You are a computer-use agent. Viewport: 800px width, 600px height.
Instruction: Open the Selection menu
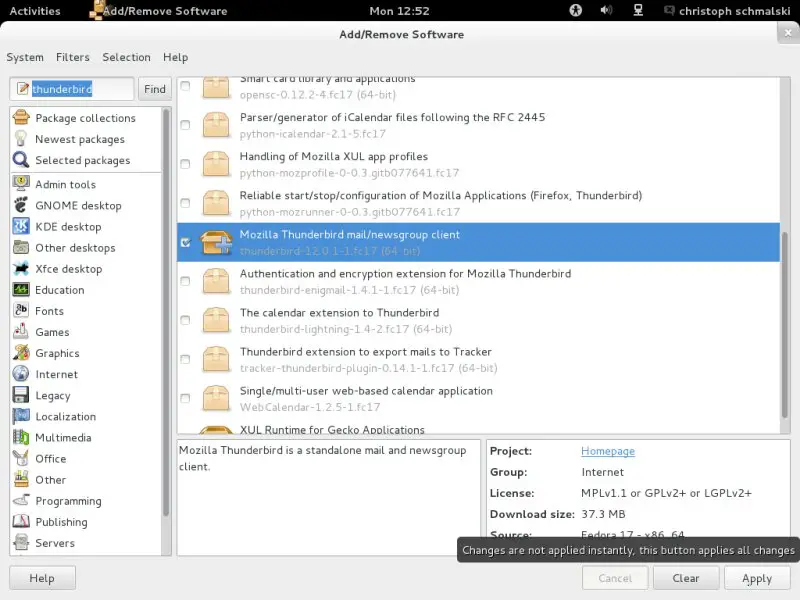[x=127, y=57]
